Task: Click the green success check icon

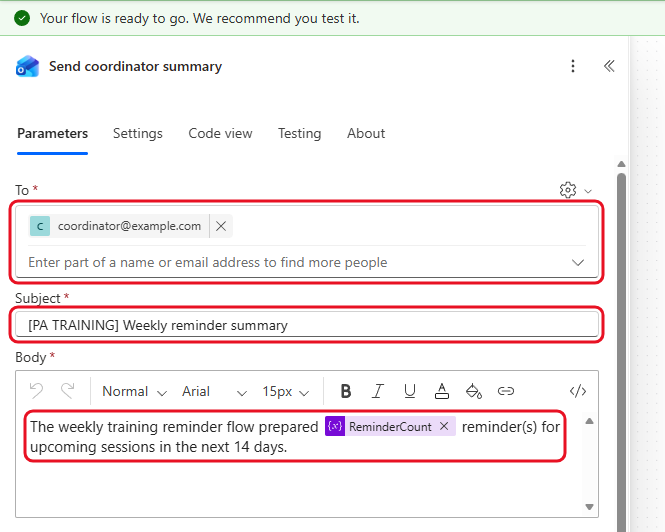Action: click(22, 18)
